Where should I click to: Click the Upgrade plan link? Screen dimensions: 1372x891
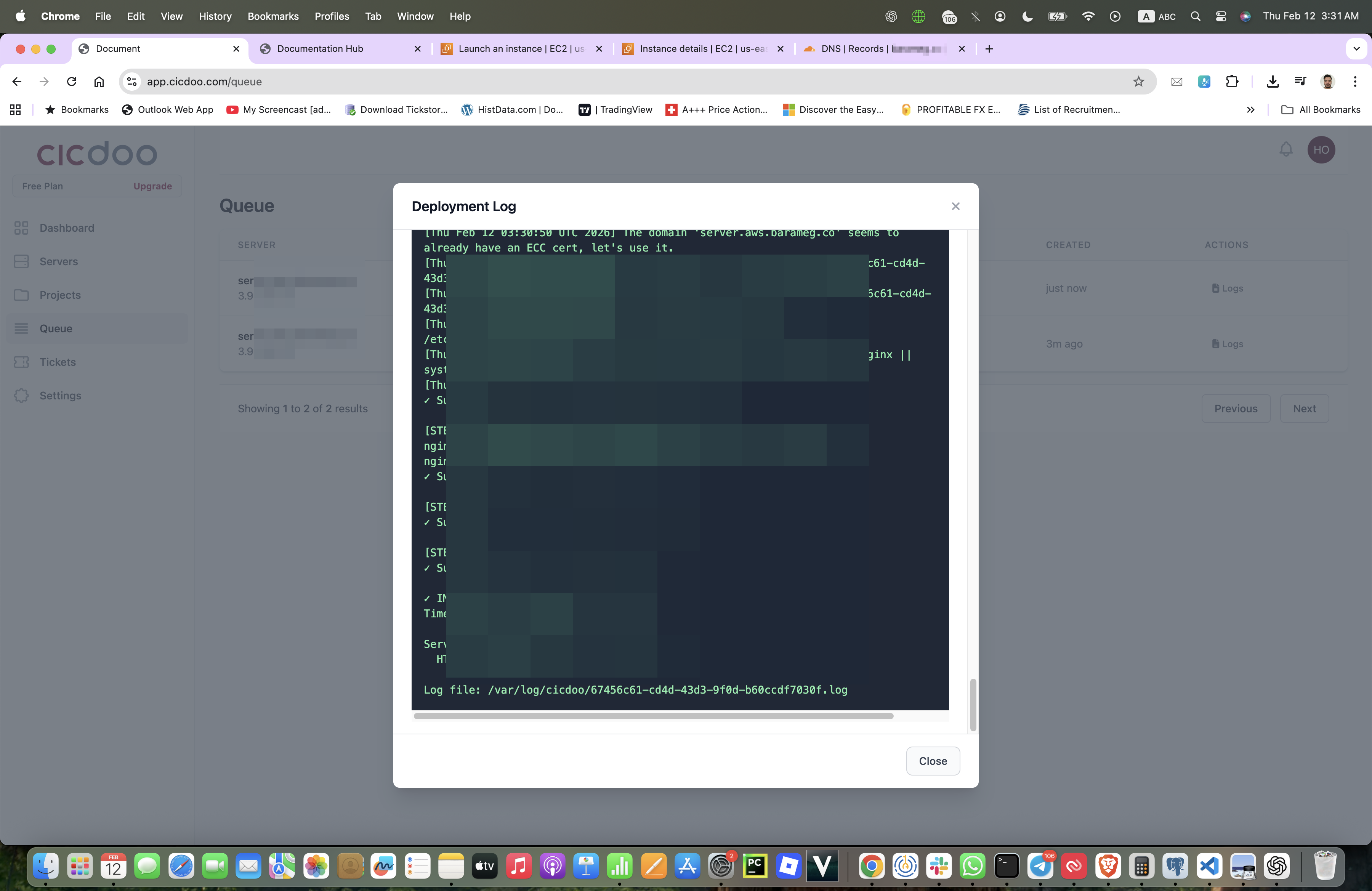pos(152,186)
